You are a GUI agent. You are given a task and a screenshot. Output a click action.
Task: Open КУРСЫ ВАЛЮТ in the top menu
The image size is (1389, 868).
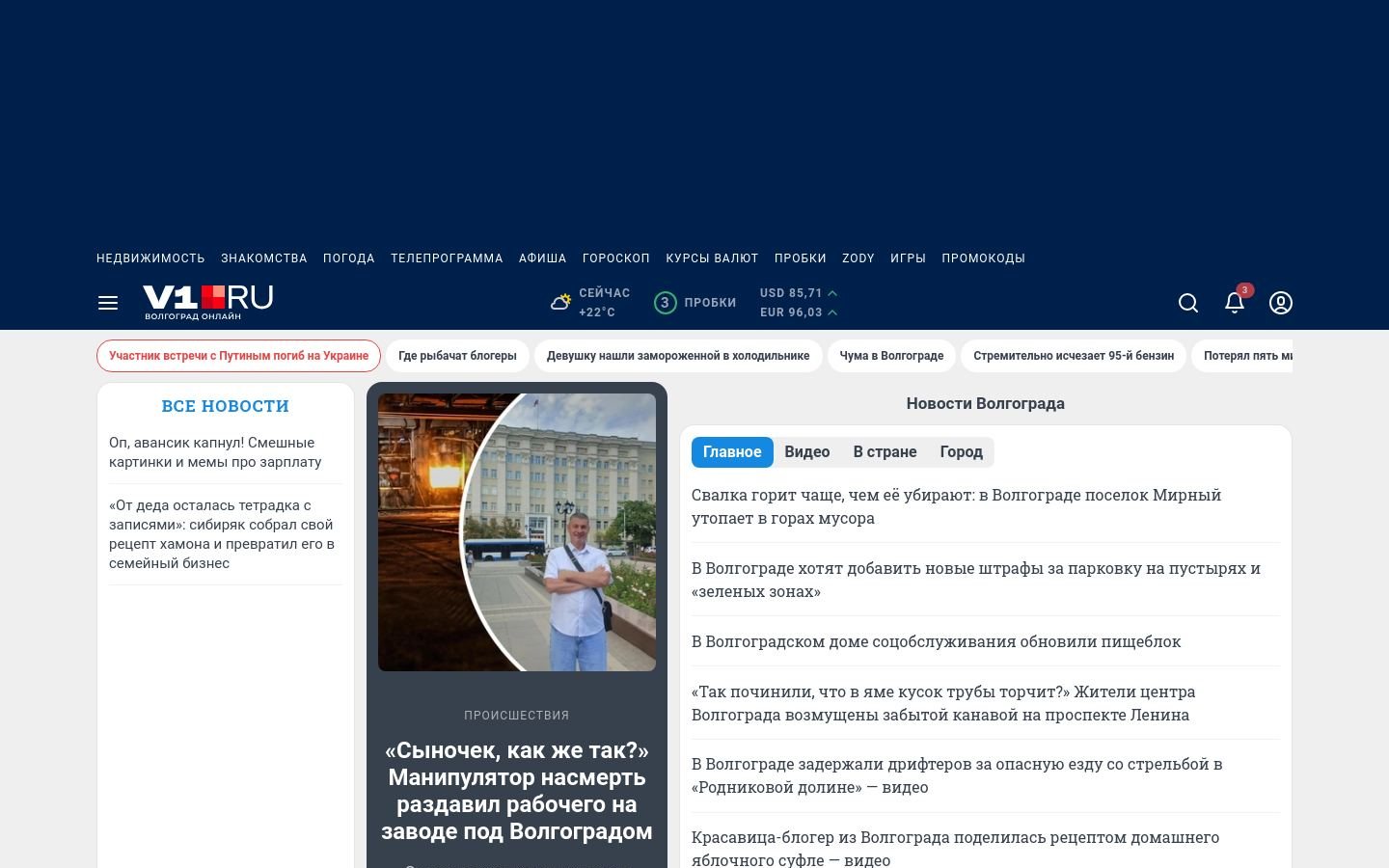712,258
